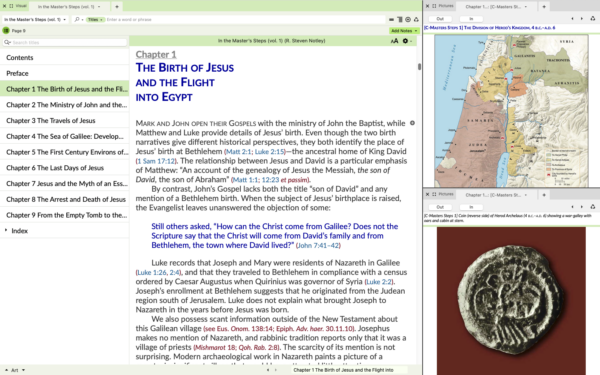
Task: Click the recycle icon in coin picture pane
Action: pyautogui.click(x=592, y=207)
